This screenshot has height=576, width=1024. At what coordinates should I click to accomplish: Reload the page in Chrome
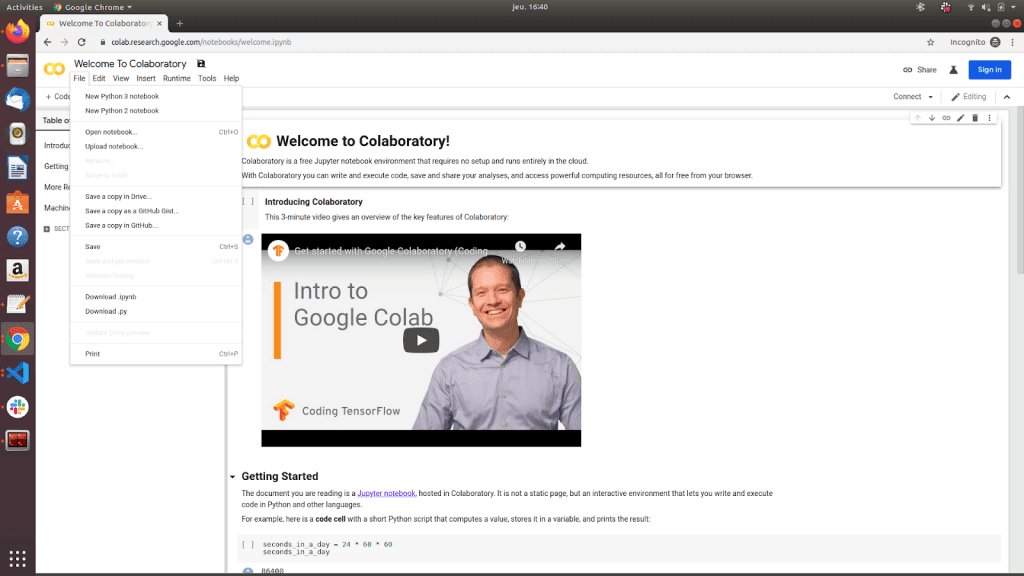82,42
